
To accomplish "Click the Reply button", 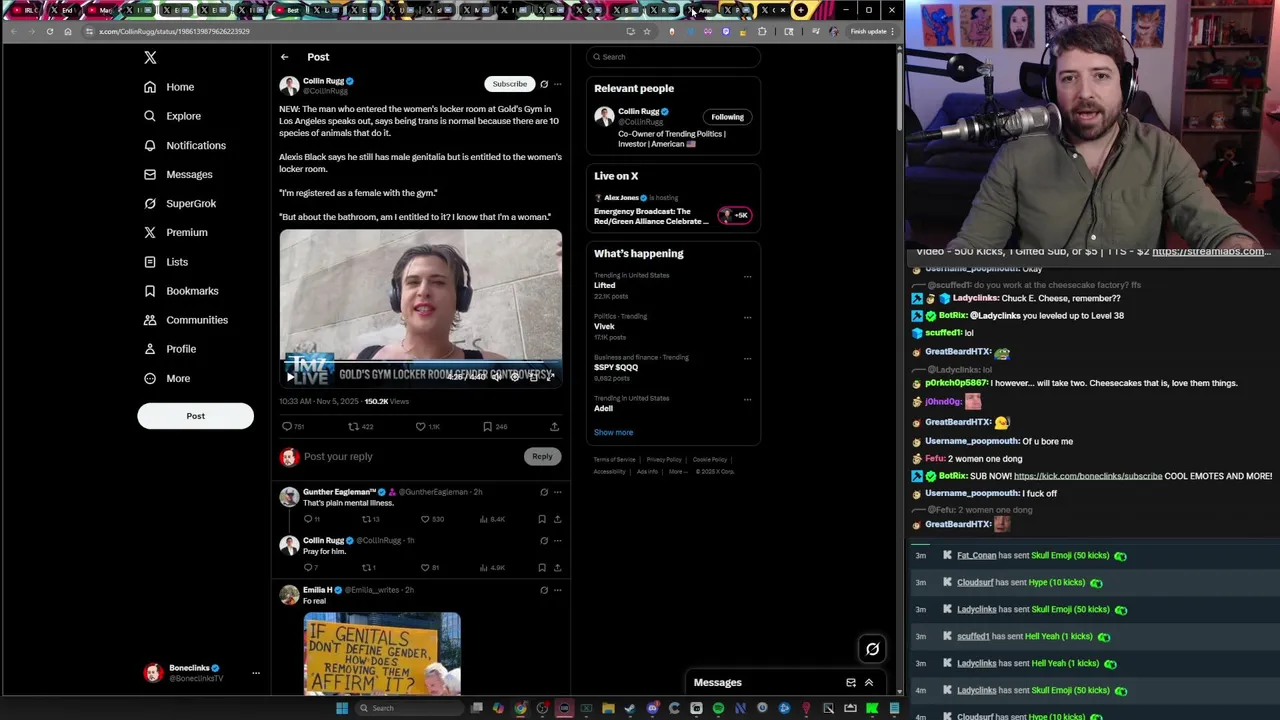I will click(542, 457).
